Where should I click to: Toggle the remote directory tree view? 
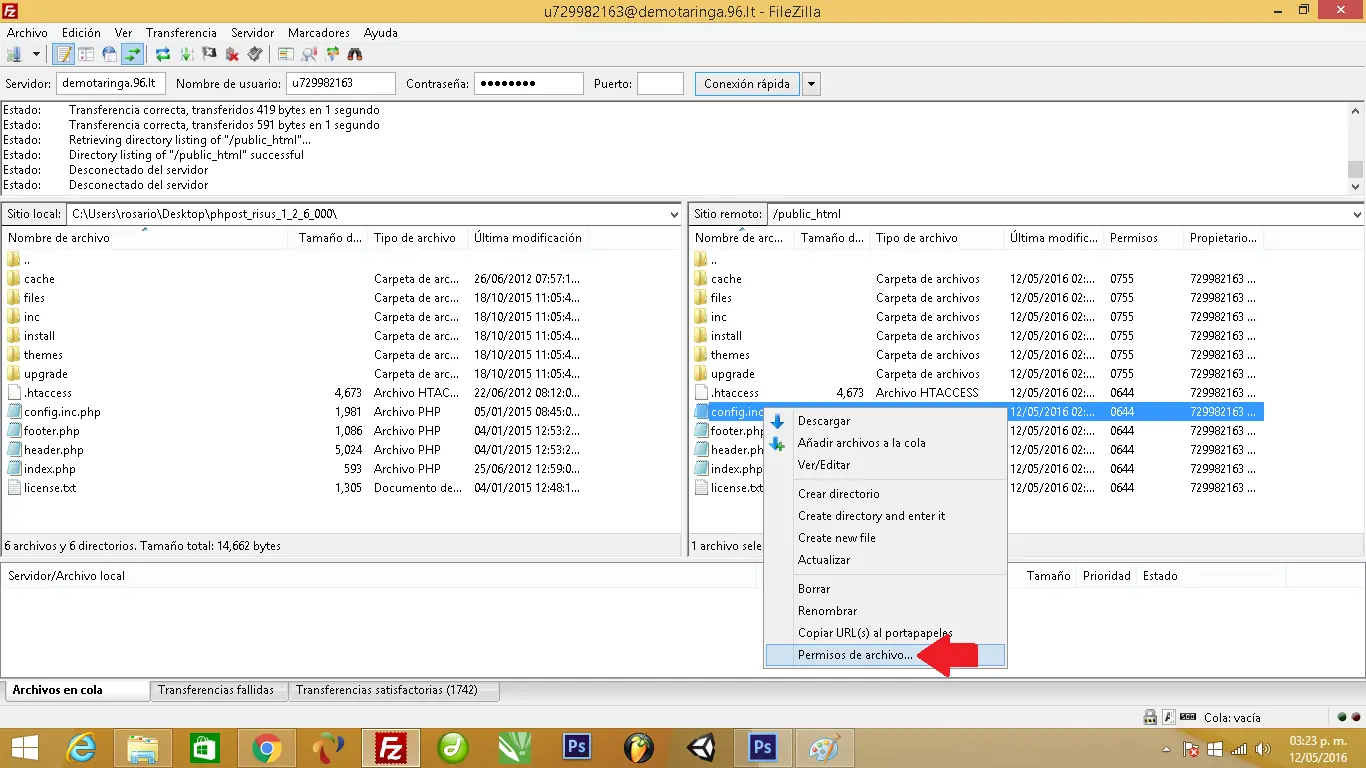[x=109, y=54]
